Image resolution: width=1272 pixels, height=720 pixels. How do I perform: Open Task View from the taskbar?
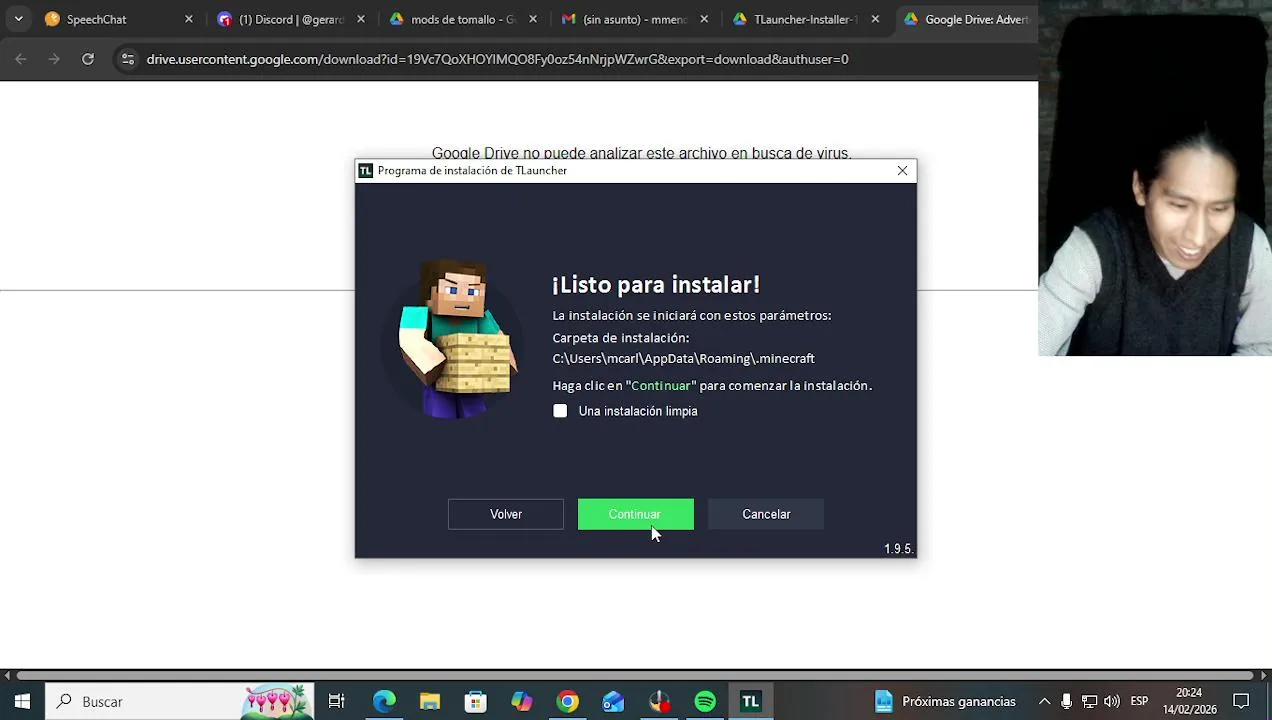coord(337,702)
